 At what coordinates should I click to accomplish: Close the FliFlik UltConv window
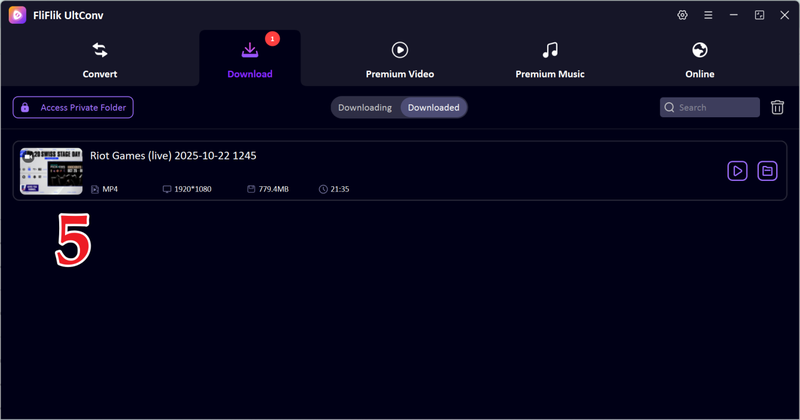(x=785, y=15)
